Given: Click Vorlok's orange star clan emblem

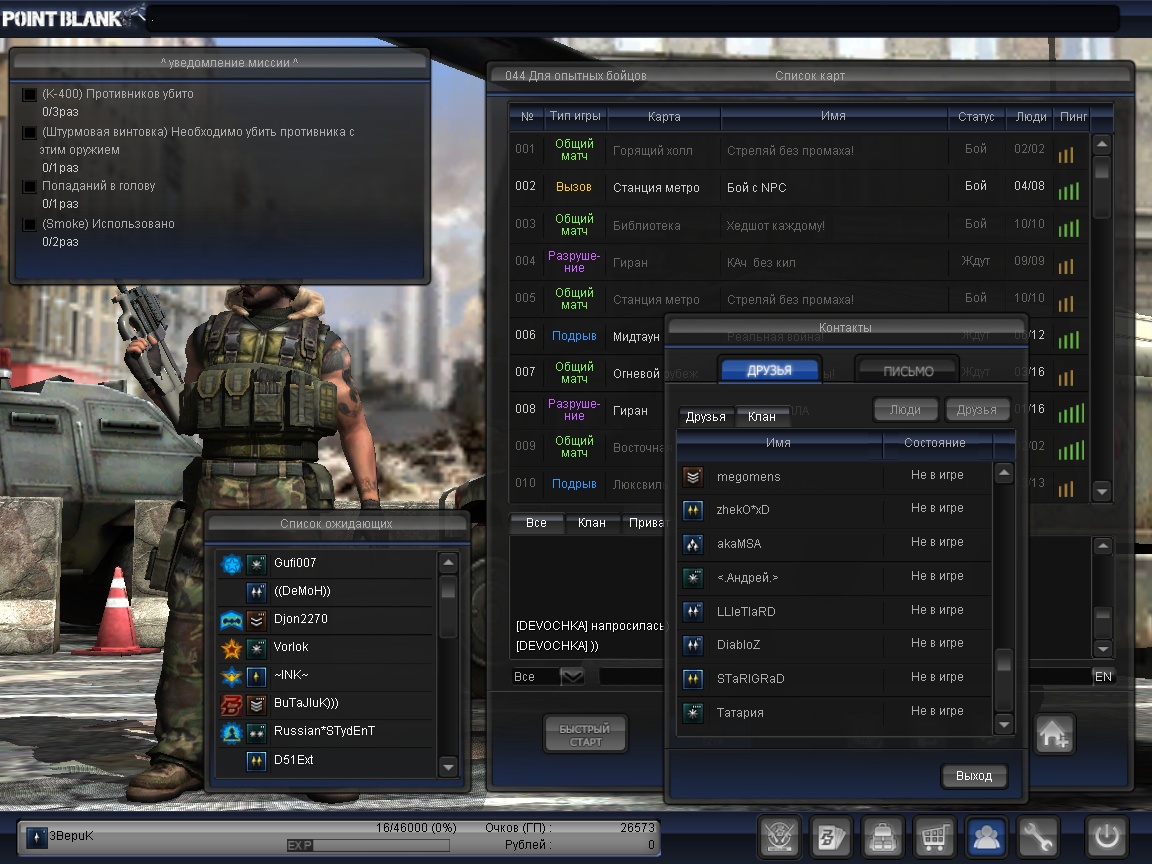Looking at the screenshot, I should pos(231,648).
